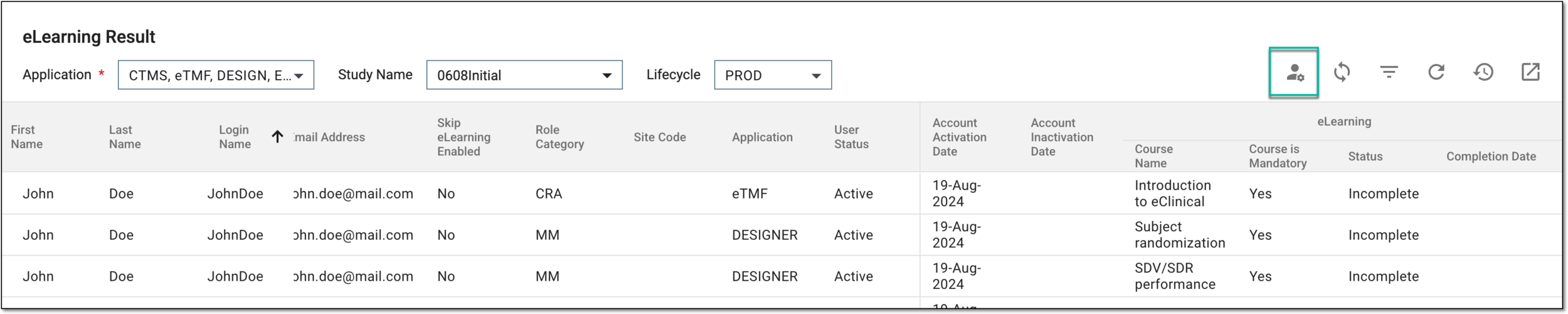Sort by First Name column header
The height and width of the screenshot is (314, 1568).
27,137
